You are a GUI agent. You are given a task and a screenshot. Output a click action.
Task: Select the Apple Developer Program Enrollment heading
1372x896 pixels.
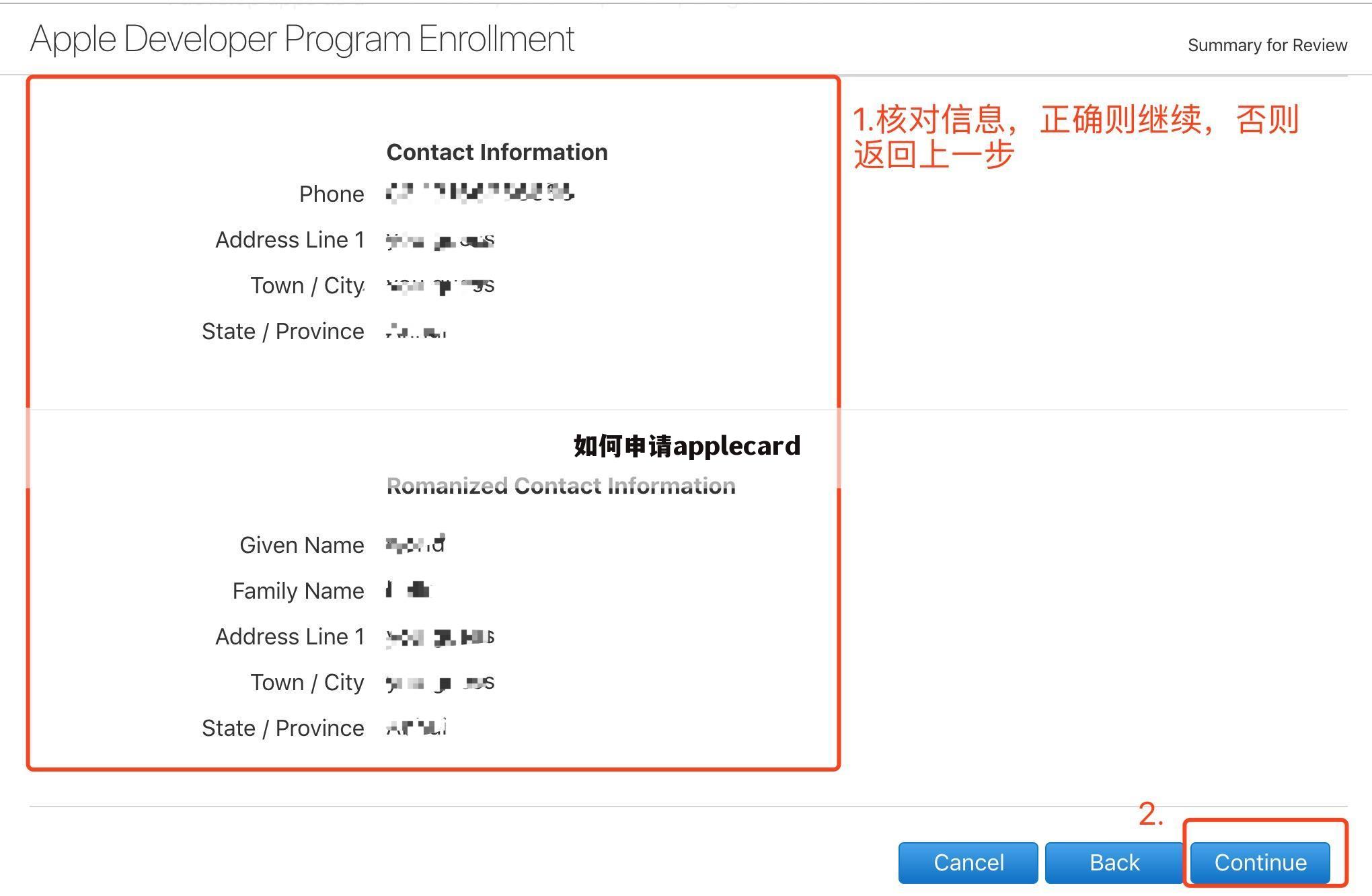[302, 39]
